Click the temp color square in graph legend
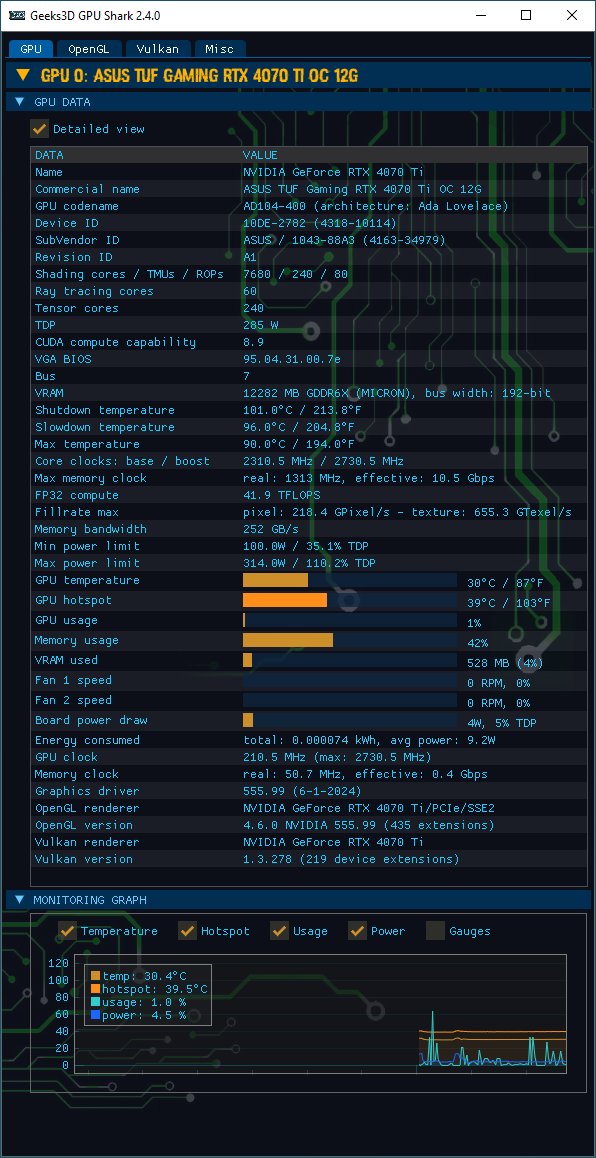 (95, 976)
